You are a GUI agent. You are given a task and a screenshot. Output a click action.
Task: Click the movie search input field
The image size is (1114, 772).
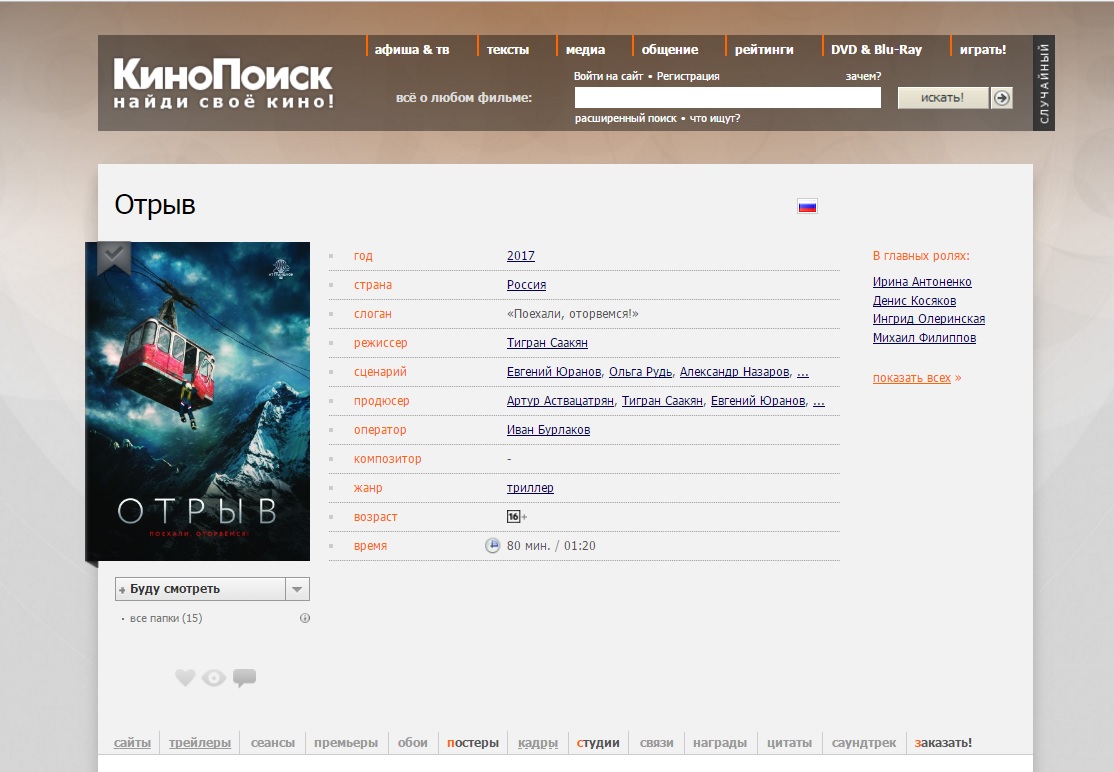pos(727,97)
